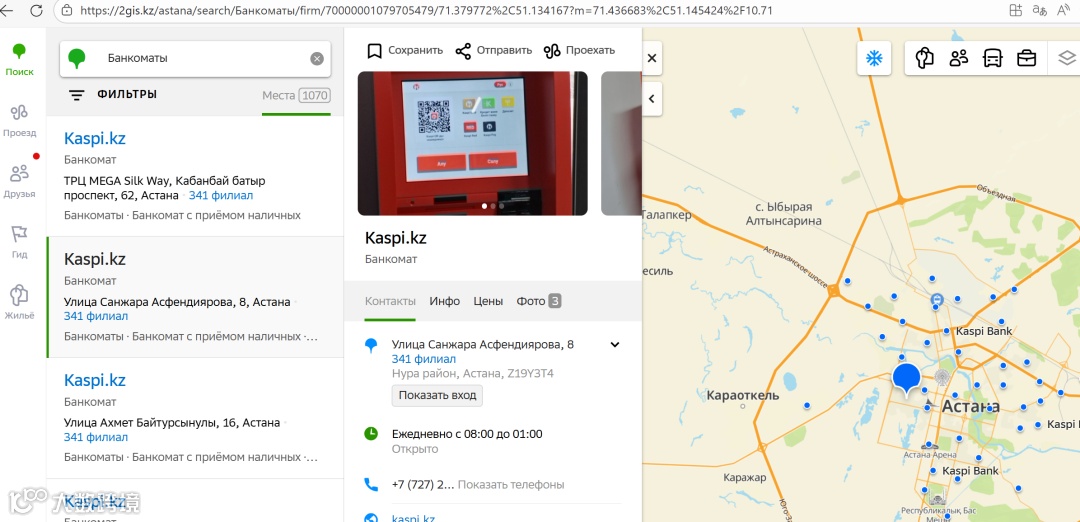Open Kaspi.kz at ТРЦ MEGA Silk Way

[94, 138]
